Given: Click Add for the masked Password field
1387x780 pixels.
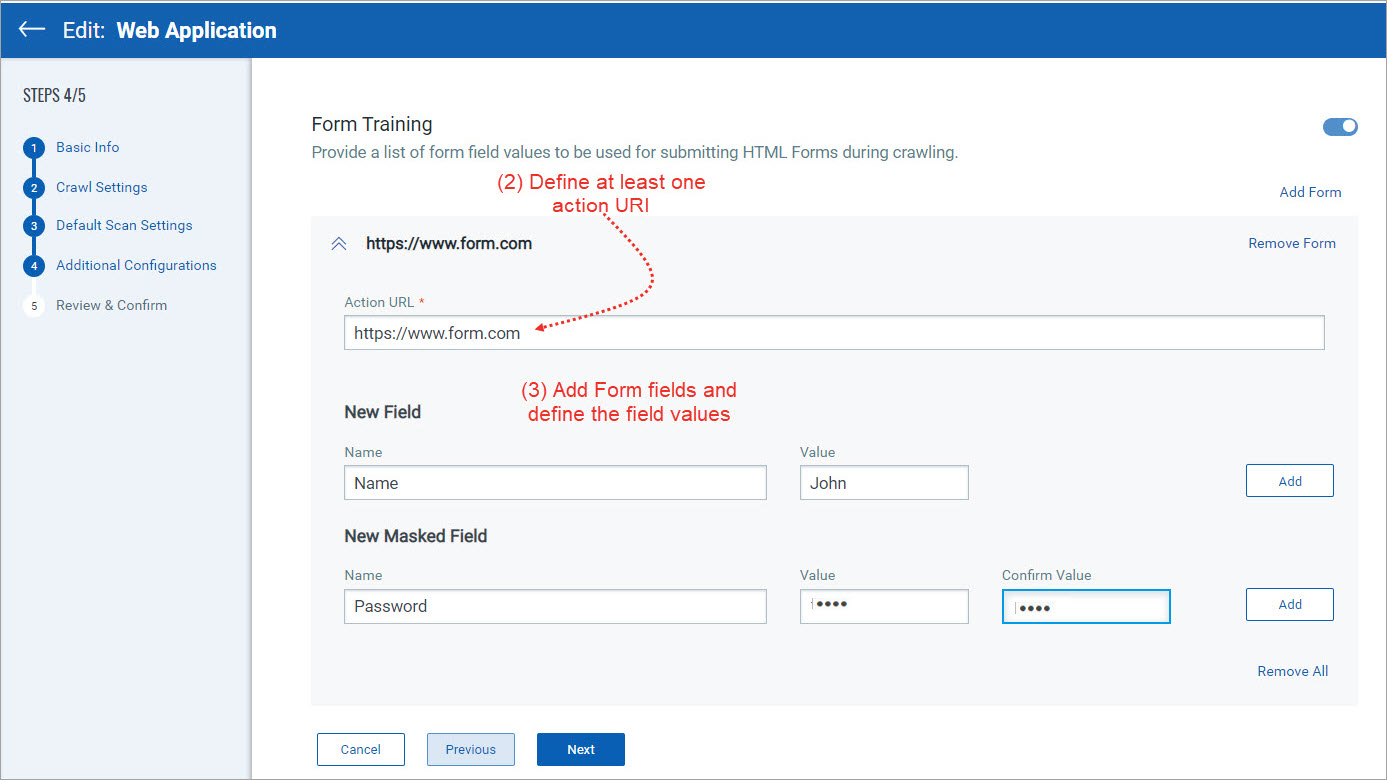Looking at the screenshot, I should pyautogui.click(x=1289, y=604).
